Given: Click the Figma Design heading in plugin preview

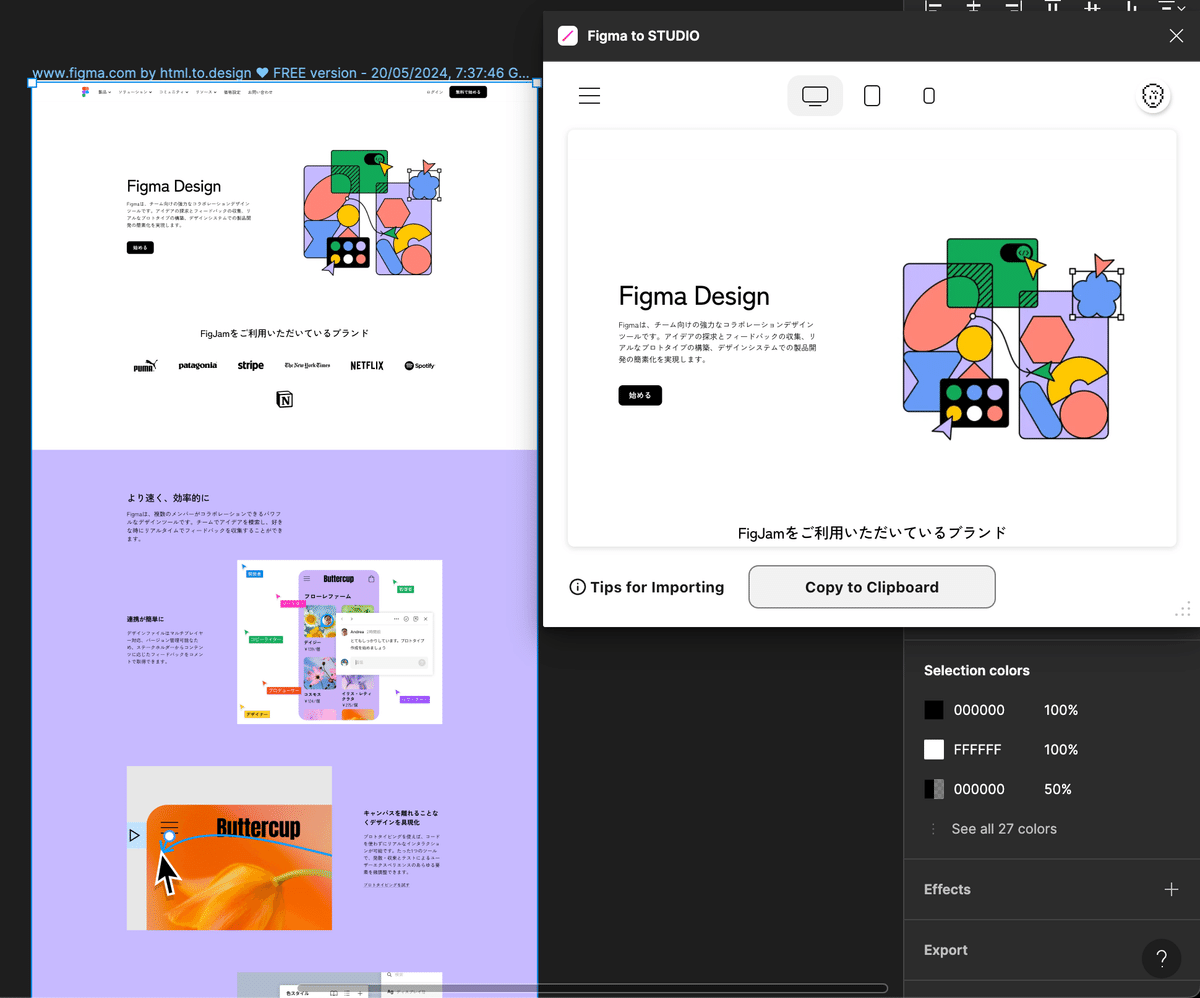Looking at the screenshot, I should 694,296.
